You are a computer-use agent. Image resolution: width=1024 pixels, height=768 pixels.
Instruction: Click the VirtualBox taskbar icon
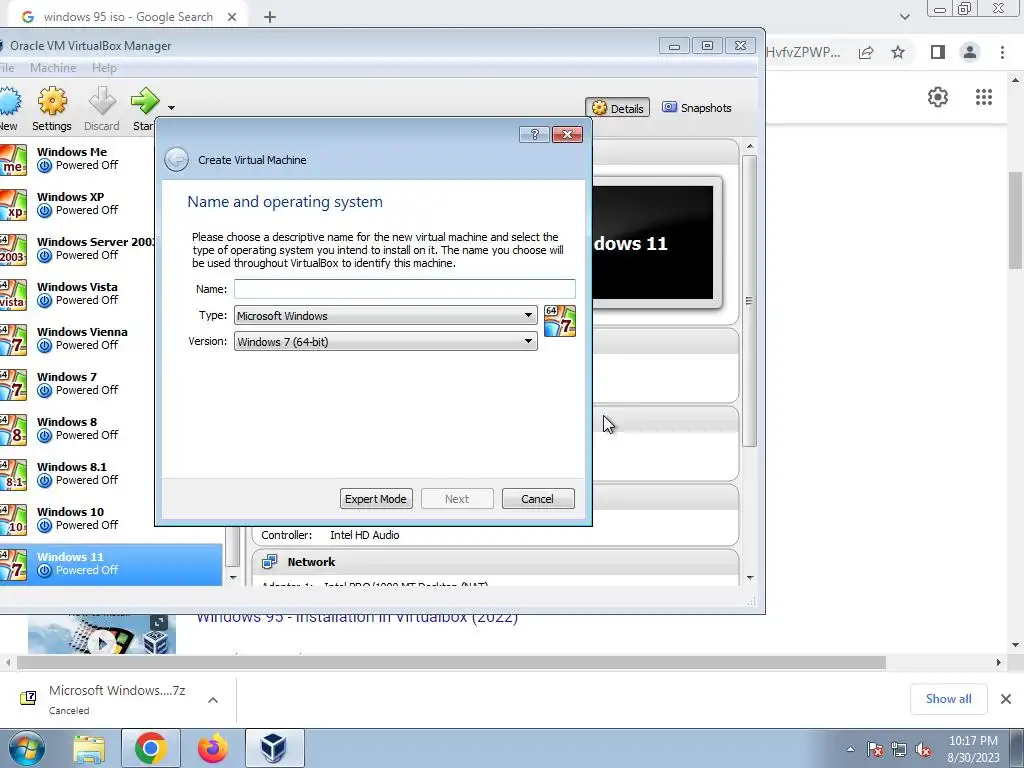coord(274,748)
